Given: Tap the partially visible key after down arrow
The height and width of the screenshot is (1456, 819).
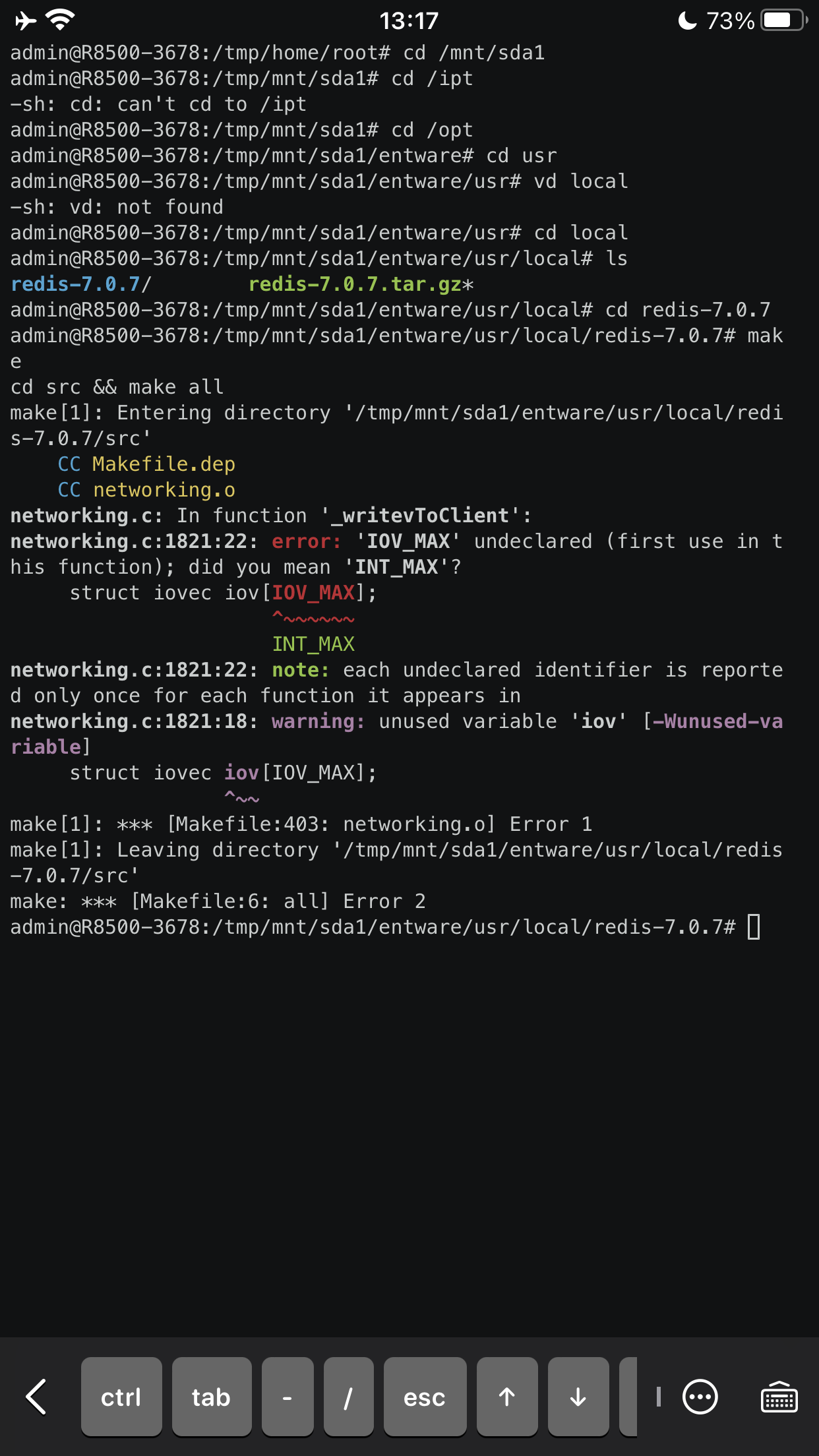Looking at the screenshot, I should coord(628,1397).
